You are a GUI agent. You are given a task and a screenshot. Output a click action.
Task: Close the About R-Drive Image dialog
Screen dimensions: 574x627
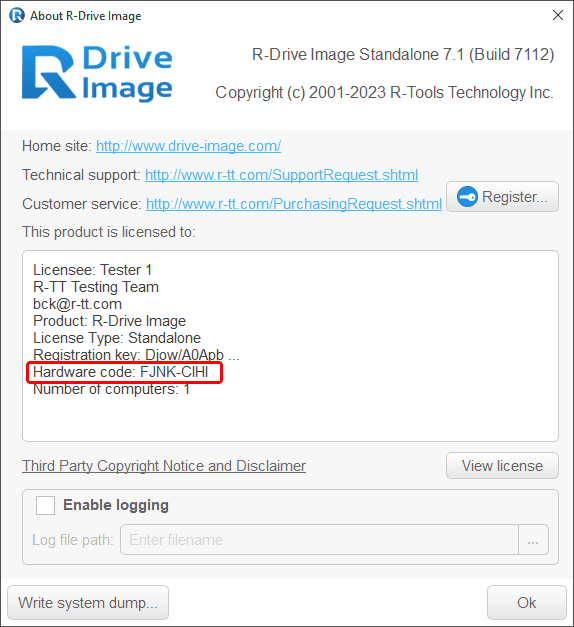click(x=558, y=15)
